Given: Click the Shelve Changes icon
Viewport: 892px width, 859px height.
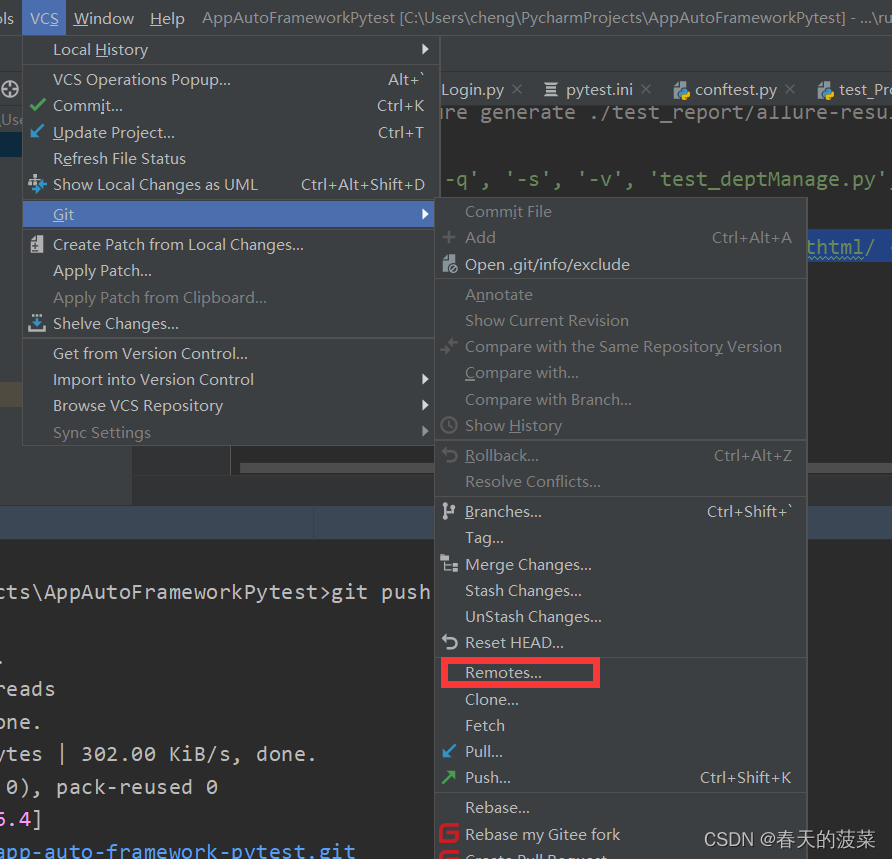Looking at the screenshot, I should click(x=37, y=323).
